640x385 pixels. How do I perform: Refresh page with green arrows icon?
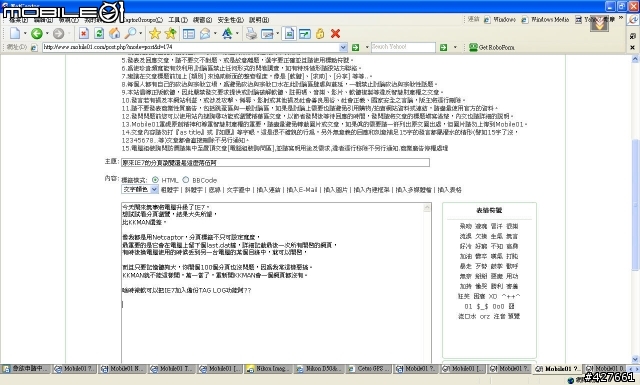pos(99,33)
